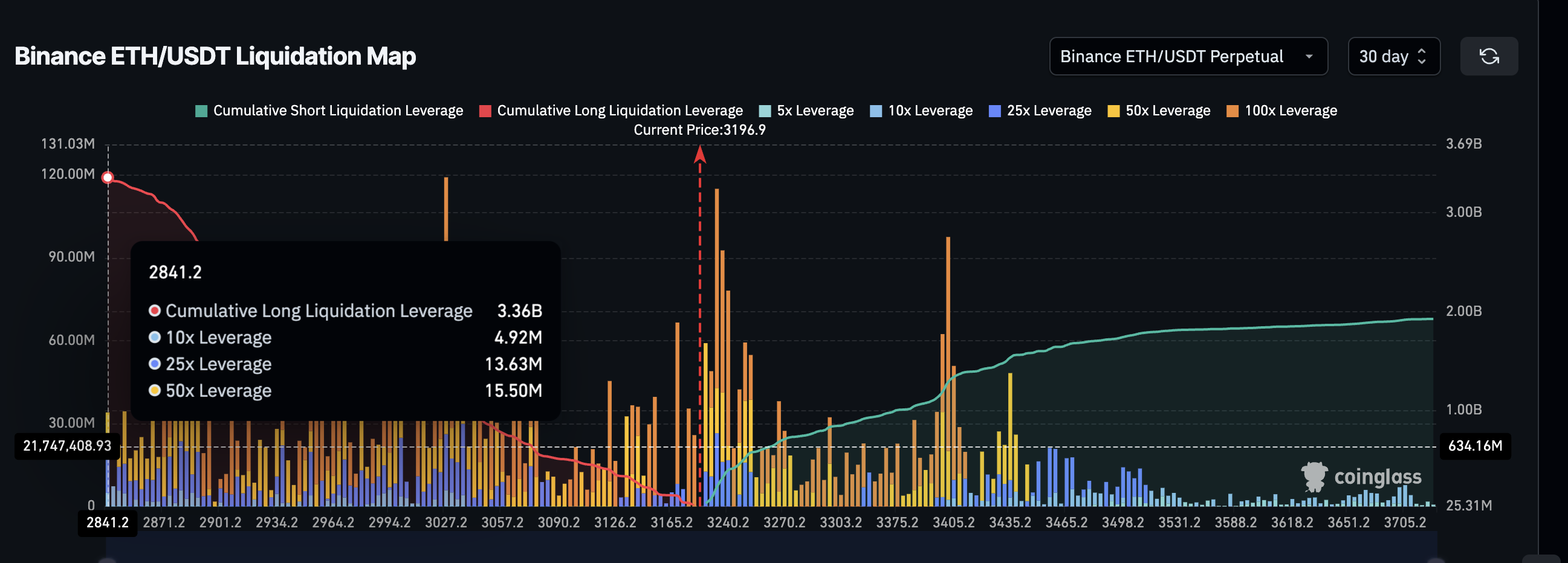
Task: Click the pair selector dropdown arrow
Action: click(1310, 57)
